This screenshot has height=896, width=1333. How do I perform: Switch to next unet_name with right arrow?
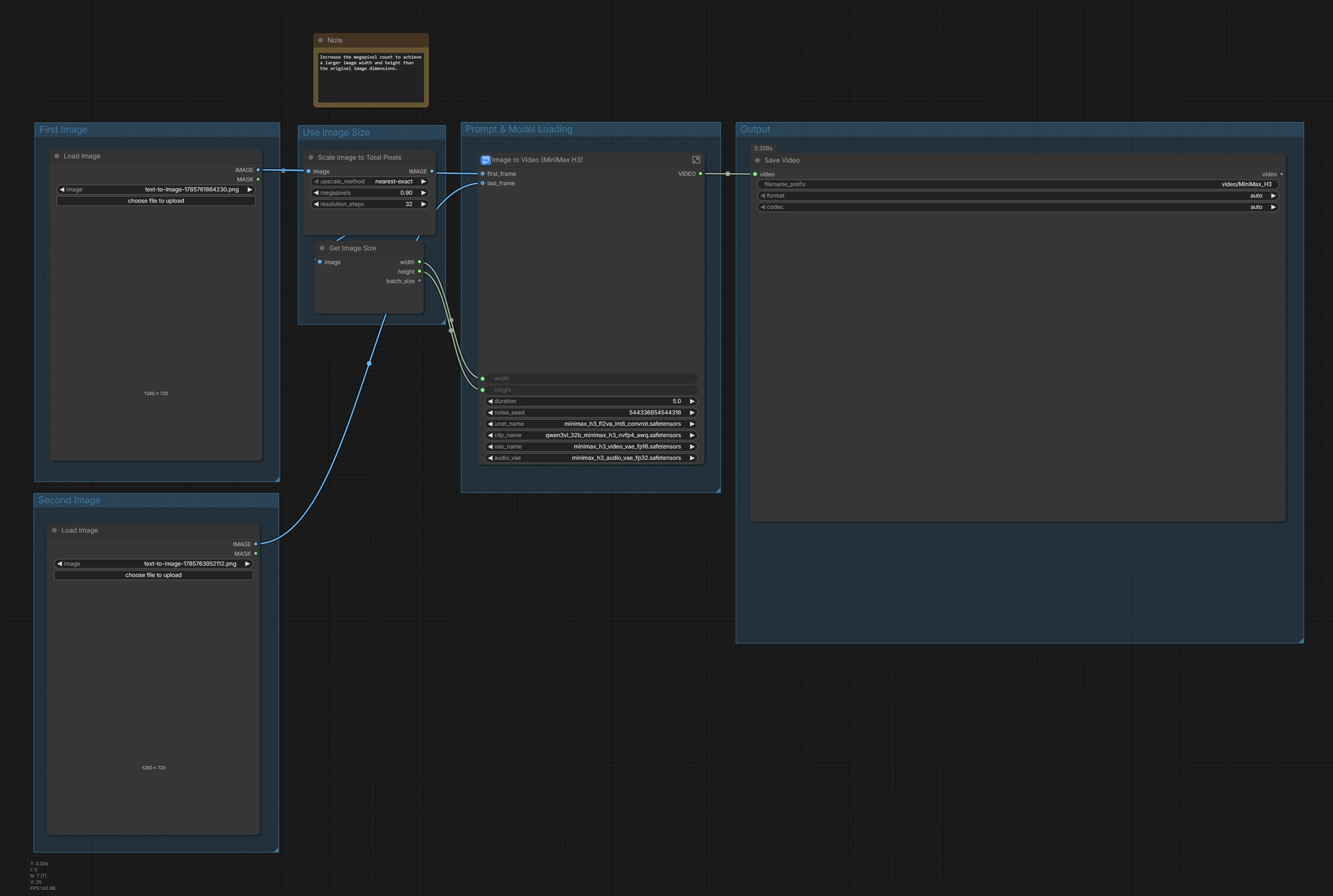[x=692, y=424]
